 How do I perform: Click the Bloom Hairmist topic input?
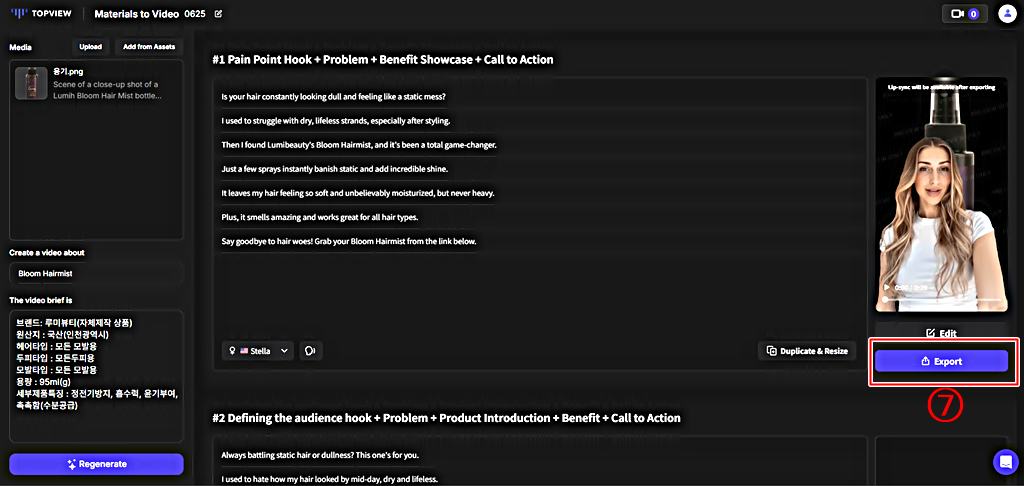[x=97, y=274]
